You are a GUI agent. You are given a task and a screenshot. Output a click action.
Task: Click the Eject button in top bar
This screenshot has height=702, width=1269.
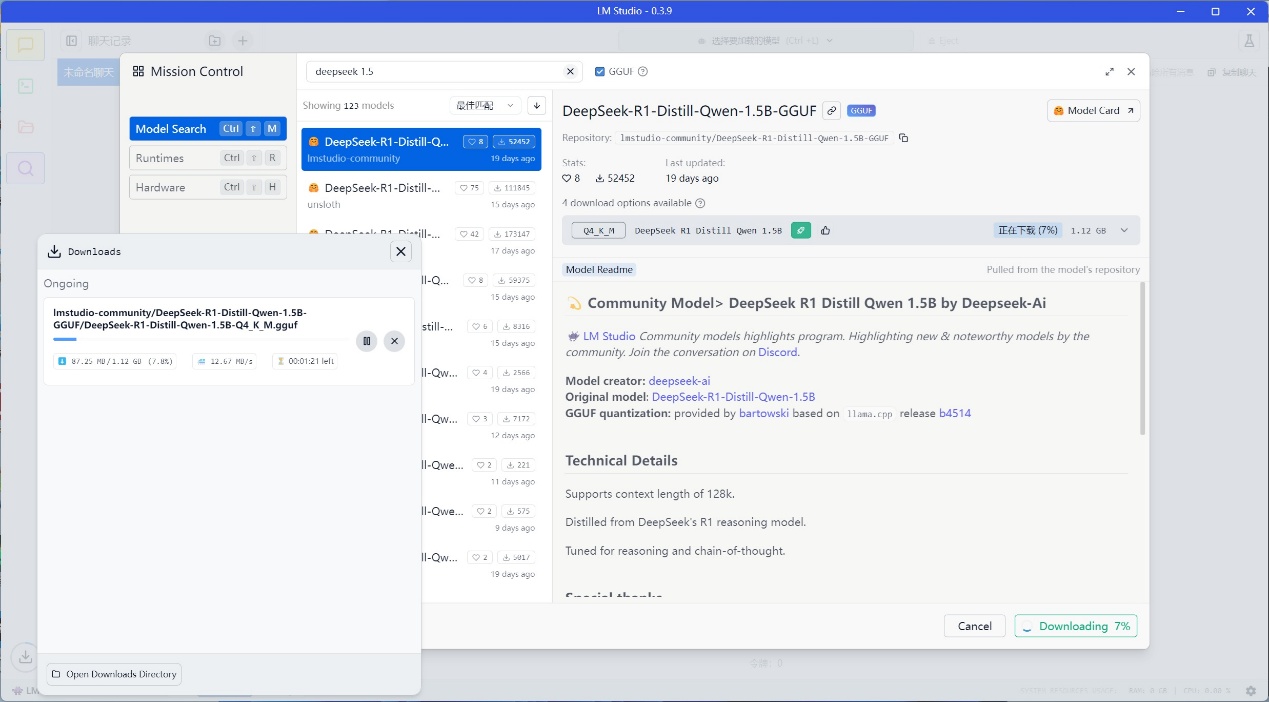(x=943, y=41)
